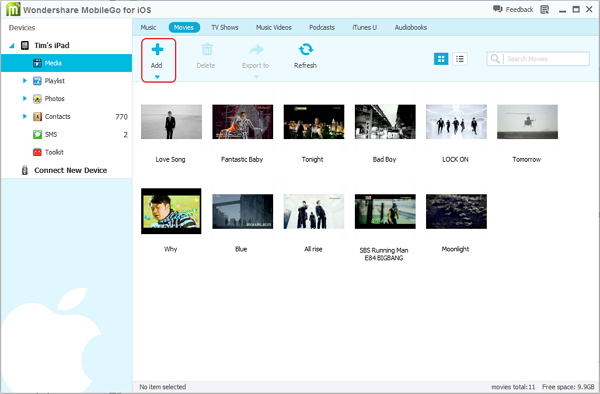Click the Toolkit sidebar icon
The height and width of the screenshot is (394, 600).
coord(37,152)
